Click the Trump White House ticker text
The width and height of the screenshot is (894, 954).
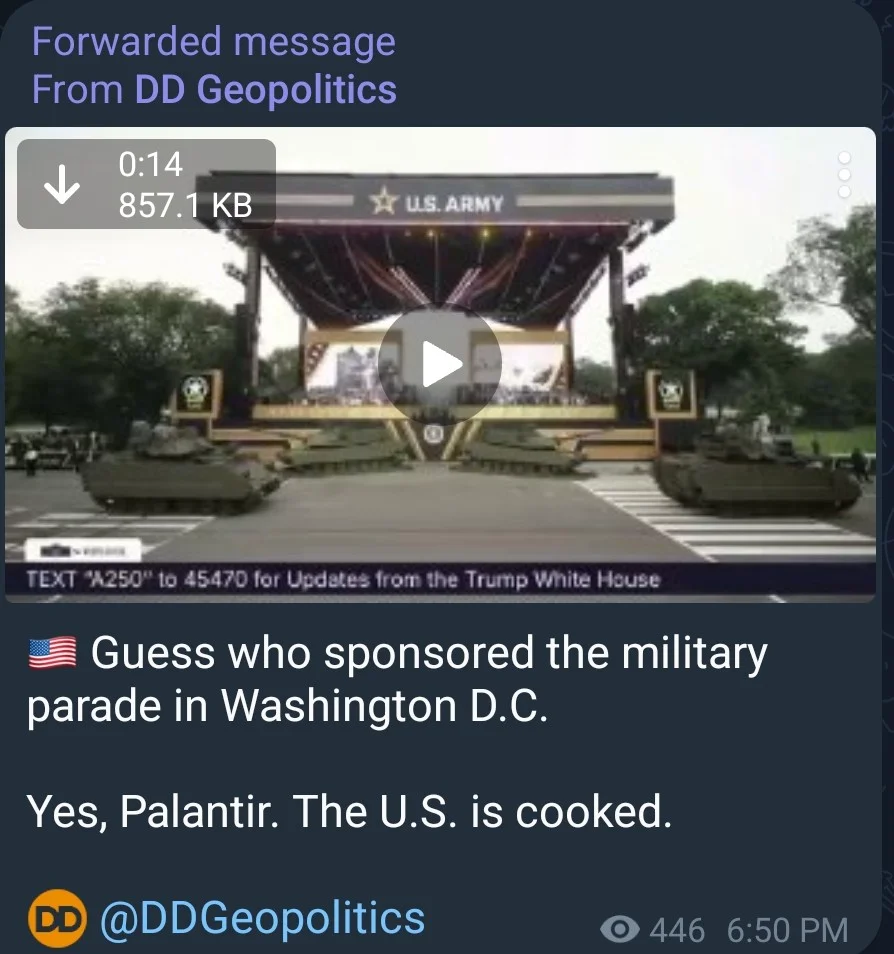tap(343, 579)
